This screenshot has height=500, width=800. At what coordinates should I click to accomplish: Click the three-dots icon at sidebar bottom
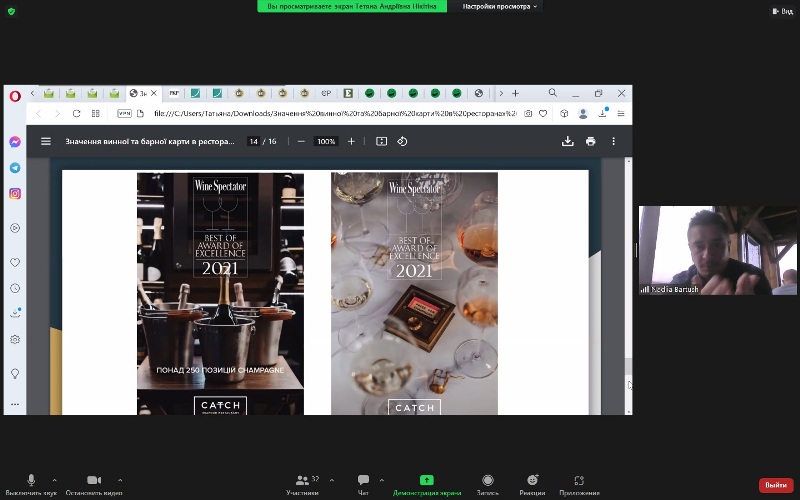point(15,404)
